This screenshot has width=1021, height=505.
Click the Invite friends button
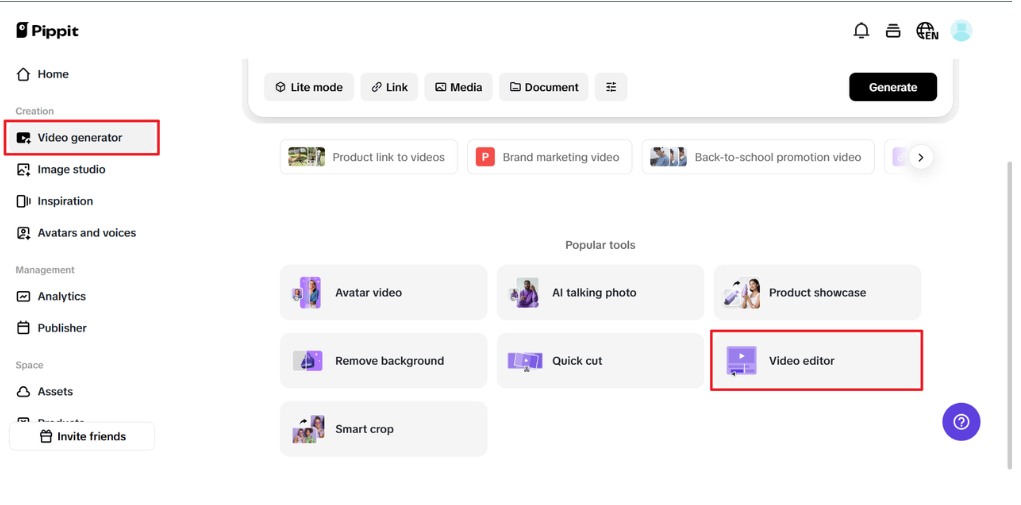(x=82, y=436)
